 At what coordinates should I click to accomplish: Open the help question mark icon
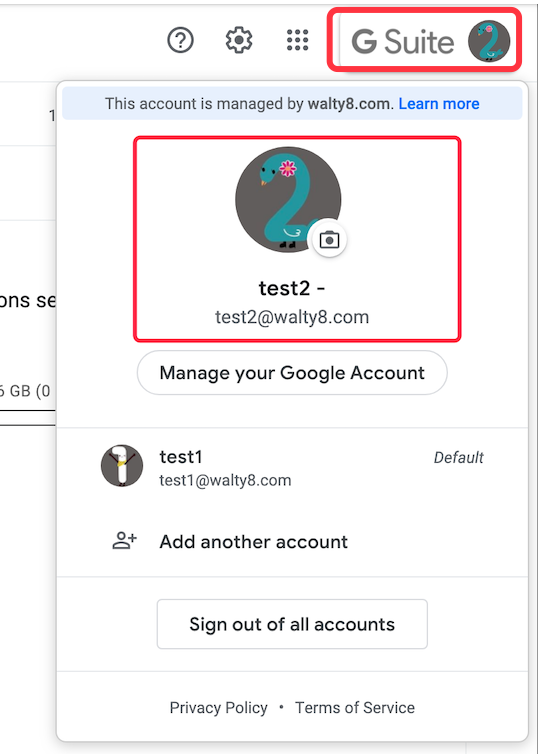180,40
